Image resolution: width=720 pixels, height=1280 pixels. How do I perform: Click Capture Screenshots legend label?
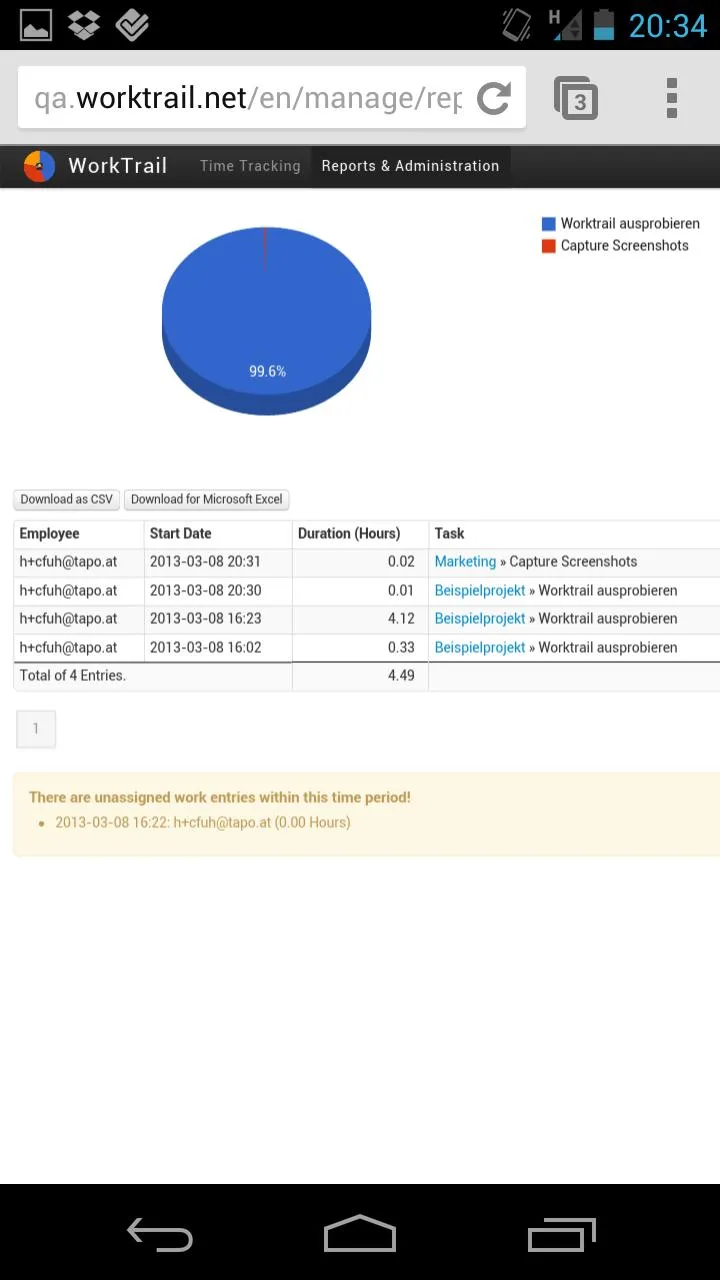click(x=625, y=246)
